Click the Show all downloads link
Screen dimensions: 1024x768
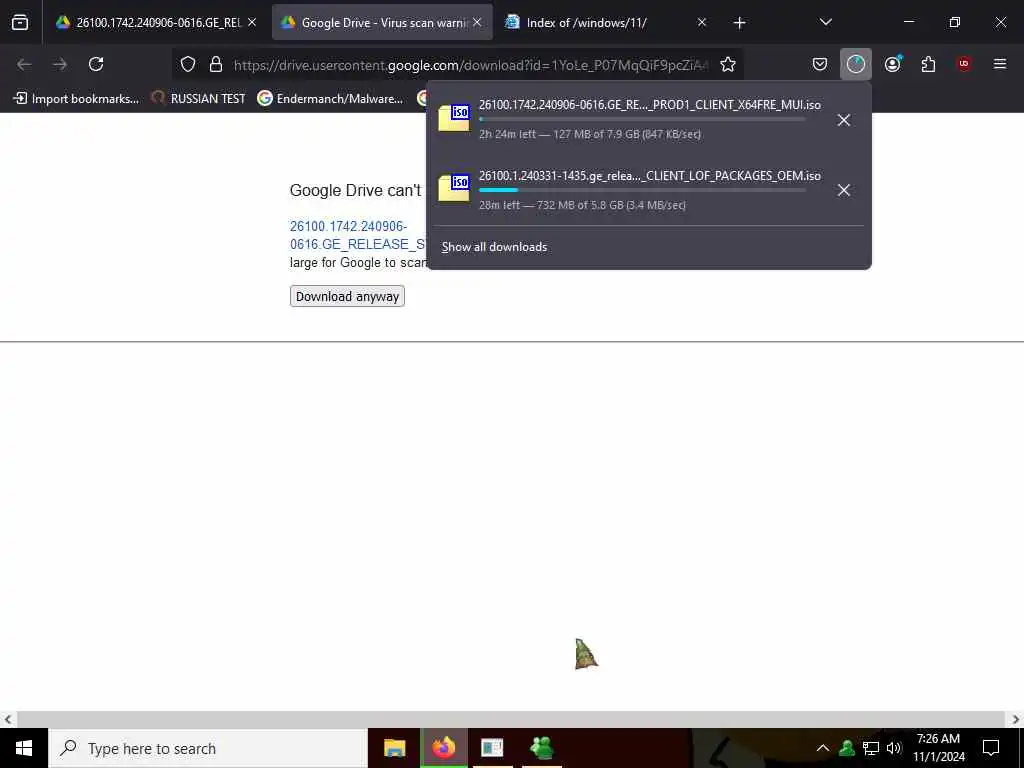pos(494,247)
